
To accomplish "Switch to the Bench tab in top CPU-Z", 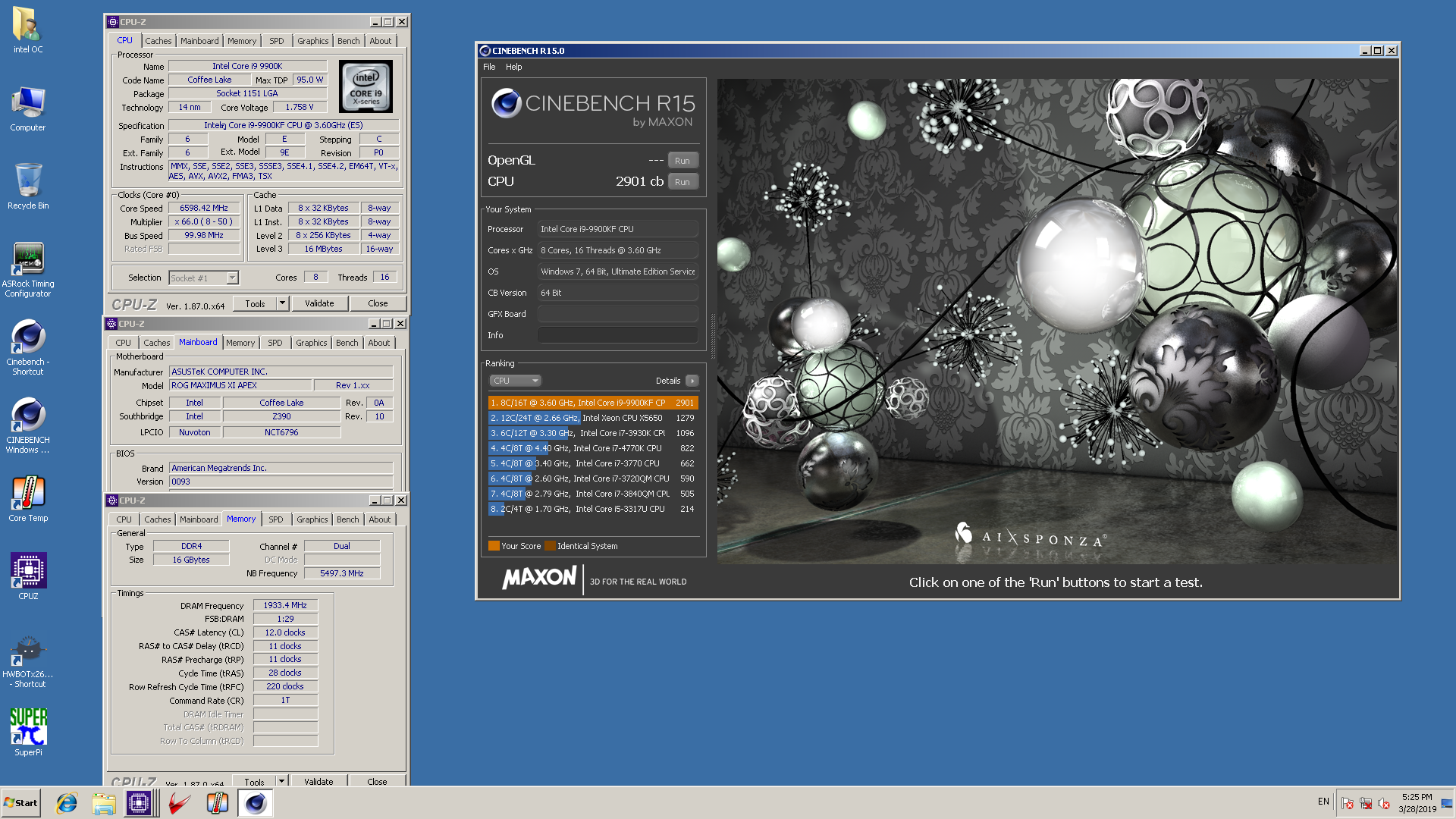I will pyautogui.click(x=349, y=41).
